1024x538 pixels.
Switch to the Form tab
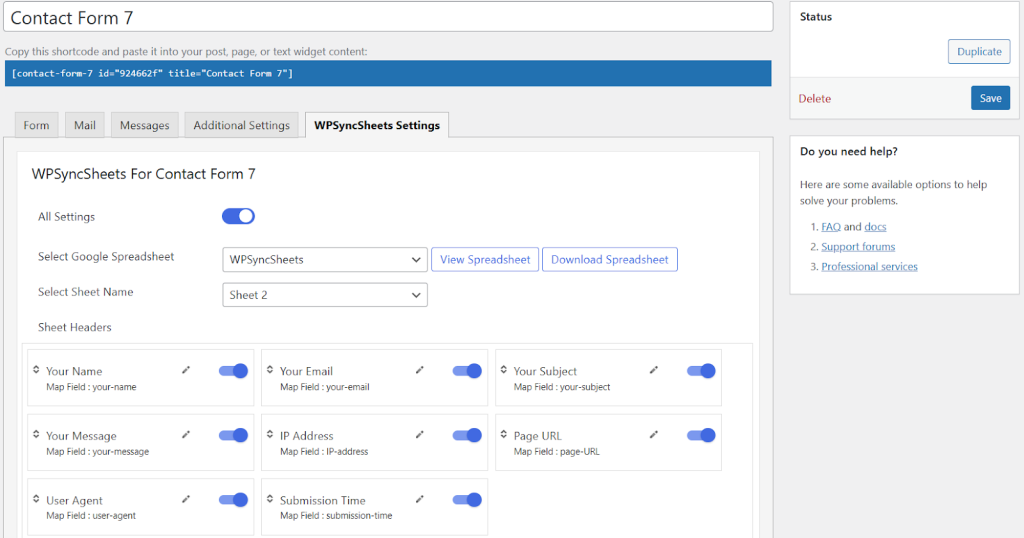(37, 125)
